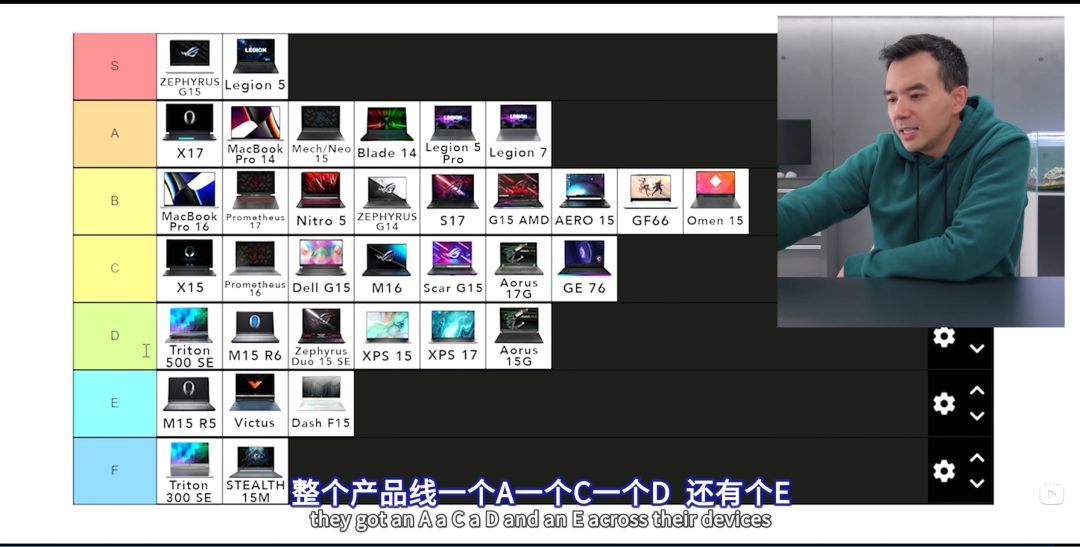Viewport: 1080px width, 547px height.
Task: Move the F tier row down with its arrow
Action: [x=977, y=484]
